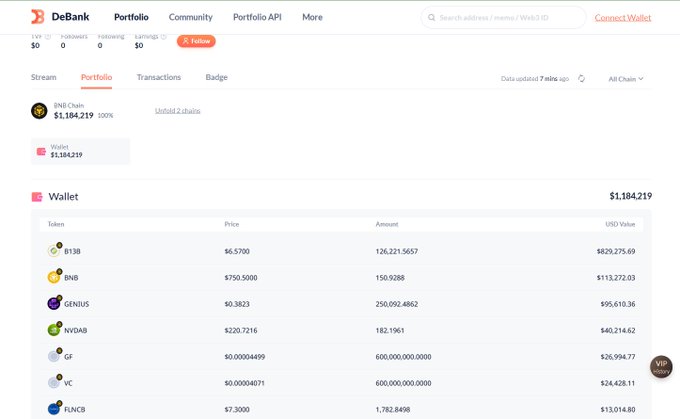Click the VC token icon
This screenshot has height=419, width=680.
[54, 383]
